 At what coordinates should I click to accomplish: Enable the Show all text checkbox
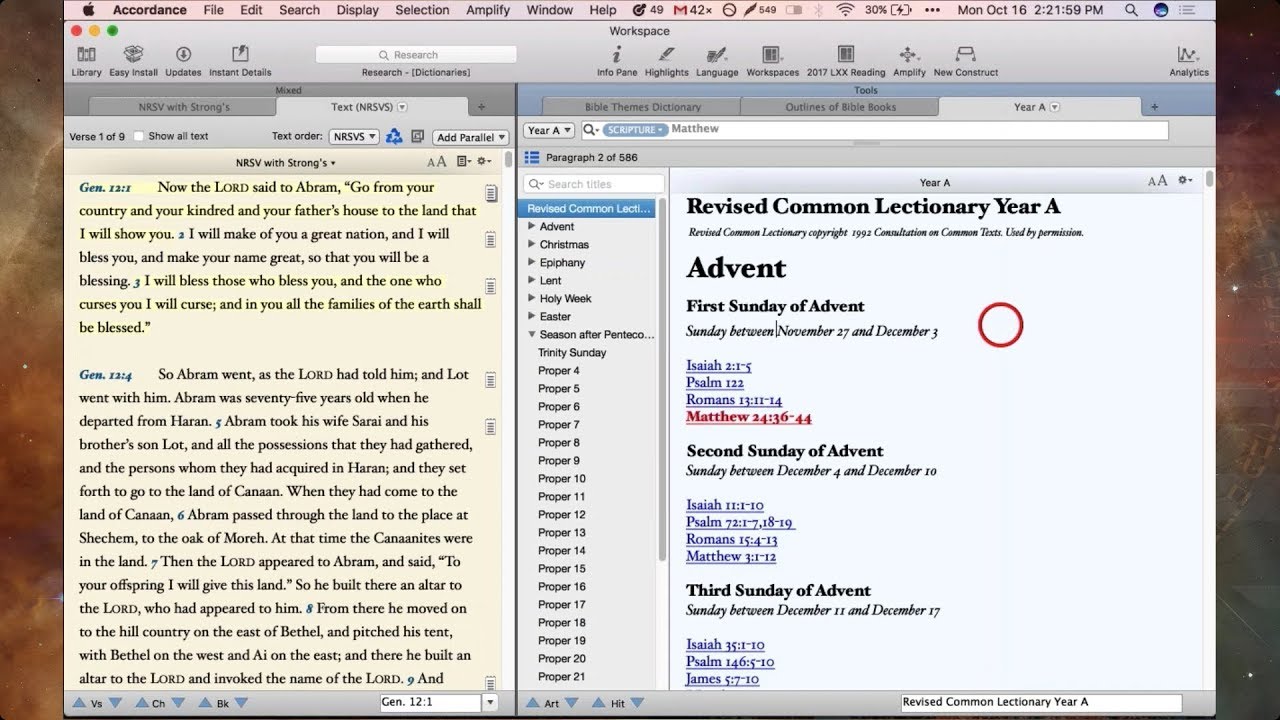[139, 136]
